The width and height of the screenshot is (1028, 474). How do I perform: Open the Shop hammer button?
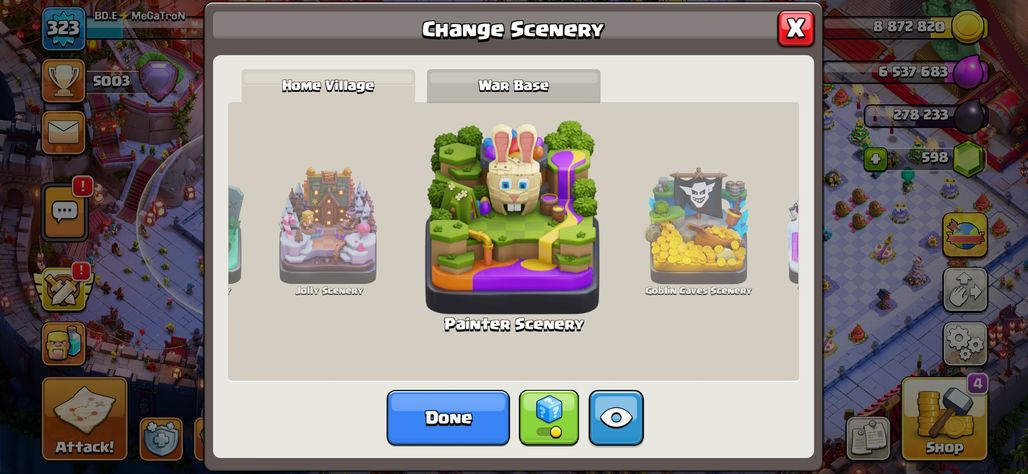click(x=944, y=418)
